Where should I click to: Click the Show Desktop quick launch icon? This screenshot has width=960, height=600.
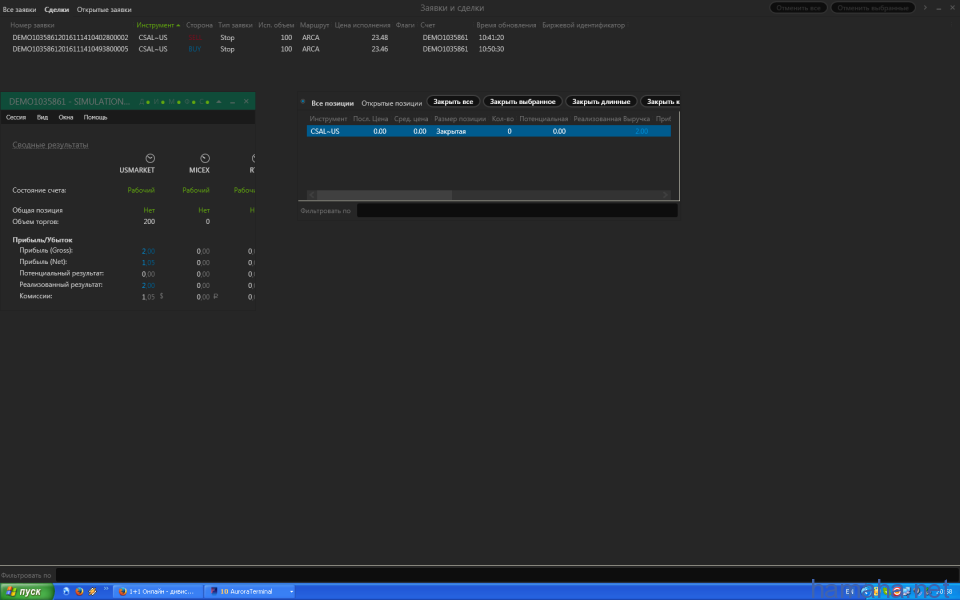(x=66, y=591)
